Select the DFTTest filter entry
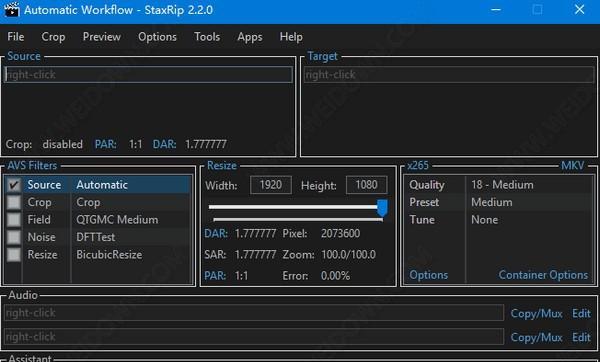This screenshot has width=600, height=362. 95,237
